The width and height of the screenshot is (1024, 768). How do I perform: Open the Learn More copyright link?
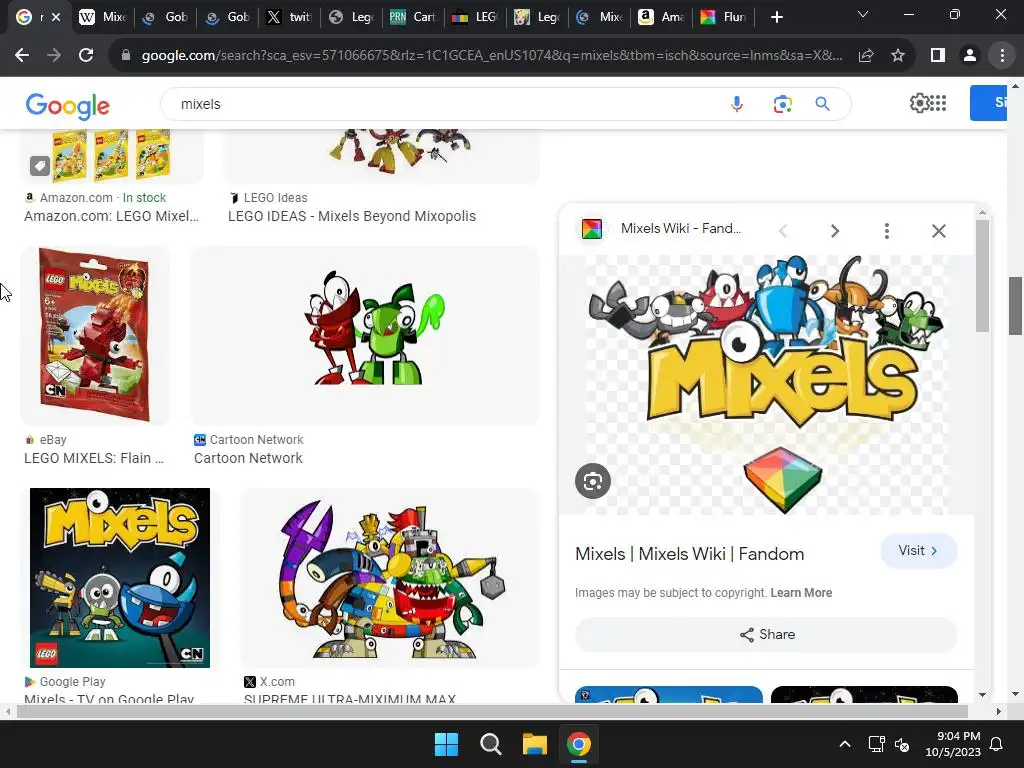[801, 592]
